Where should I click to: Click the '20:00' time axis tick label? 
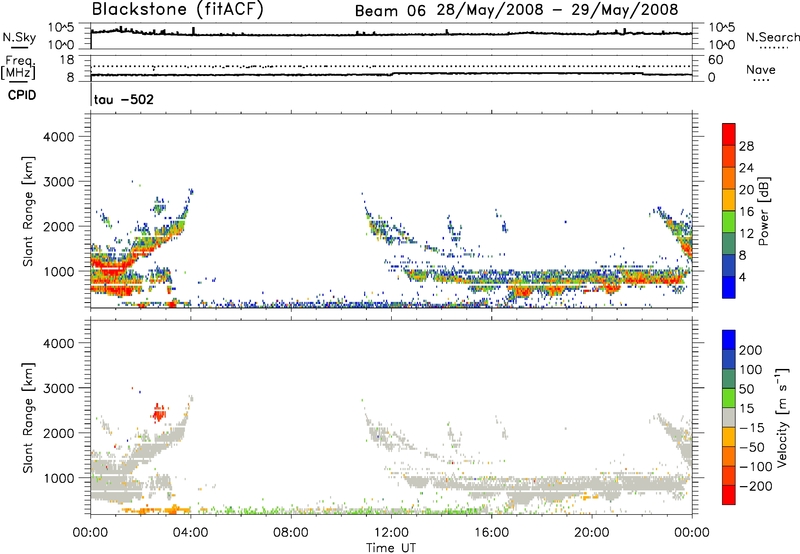[x=592, y=533]
